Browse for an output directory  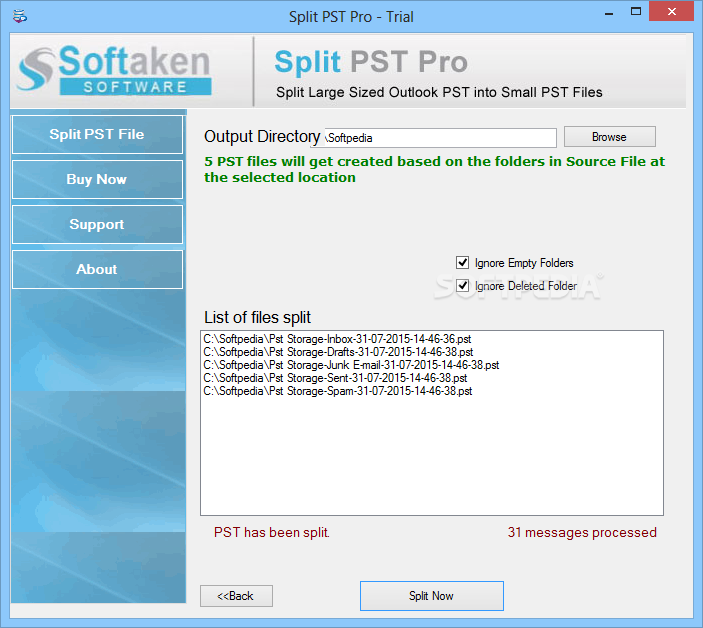609,137
